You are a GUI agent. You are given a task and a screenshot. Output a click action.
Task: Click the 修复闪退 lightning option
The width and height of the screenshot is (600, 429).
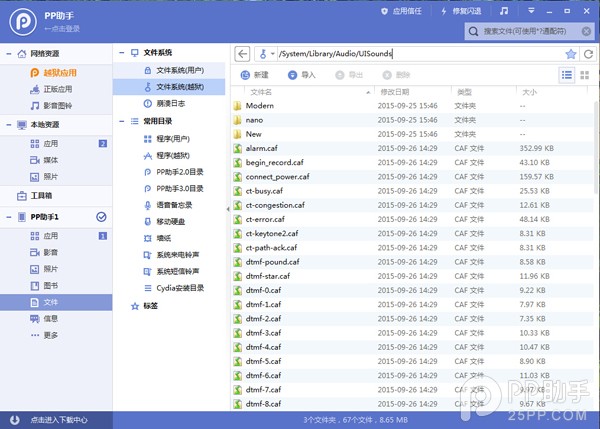tap(461, 11)
